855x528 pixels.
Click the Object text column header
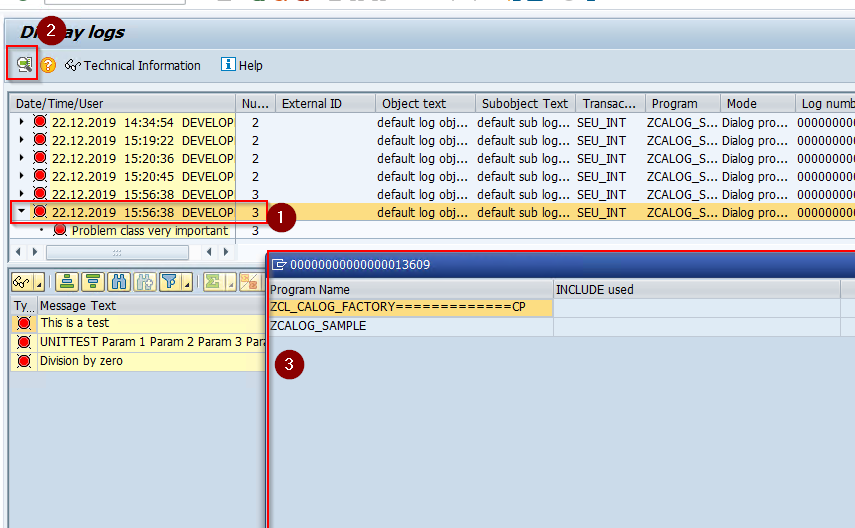pos(425,104)
